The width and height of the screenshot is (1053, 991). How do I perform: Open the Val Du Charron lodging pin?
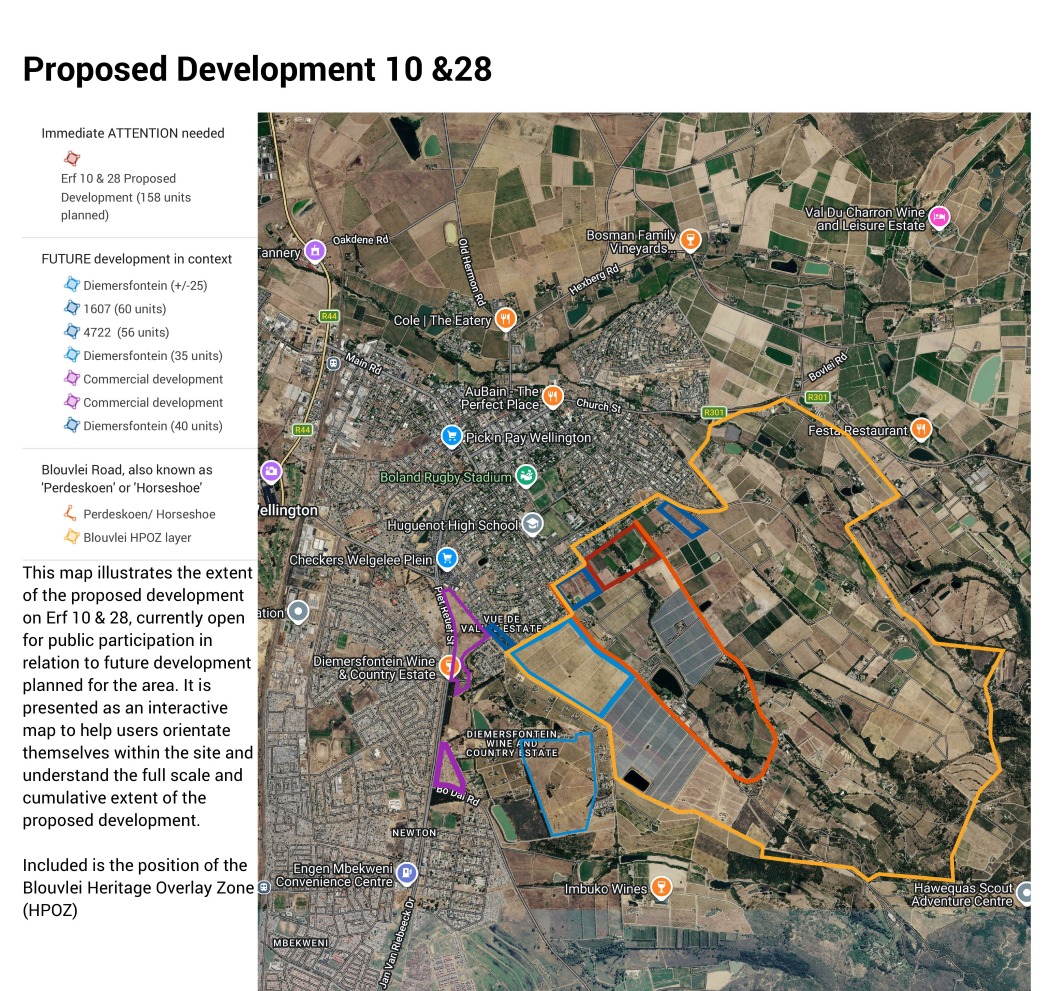coord(939,217)
